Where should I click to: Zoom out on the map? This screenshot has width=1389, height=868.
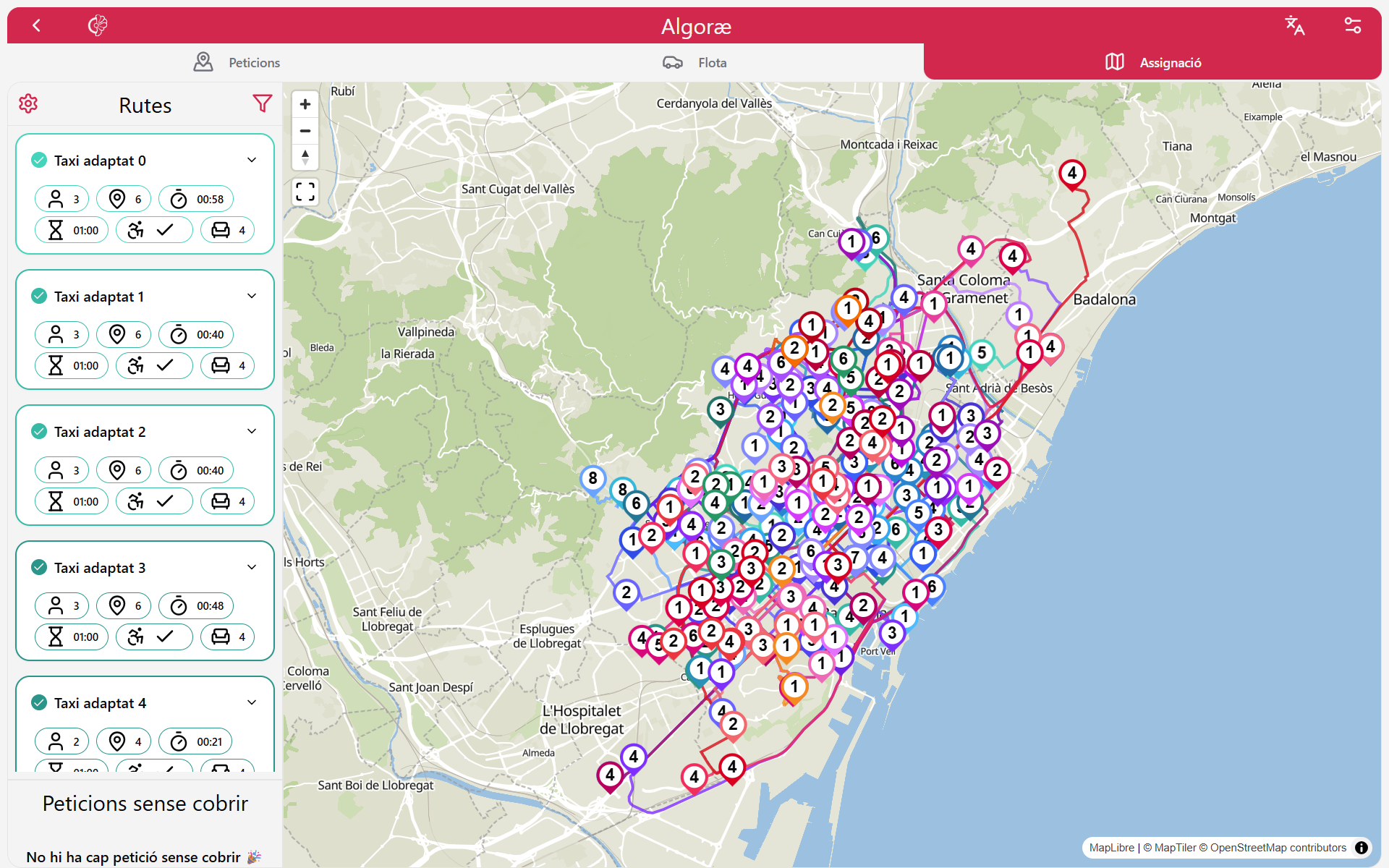(305, 131)
